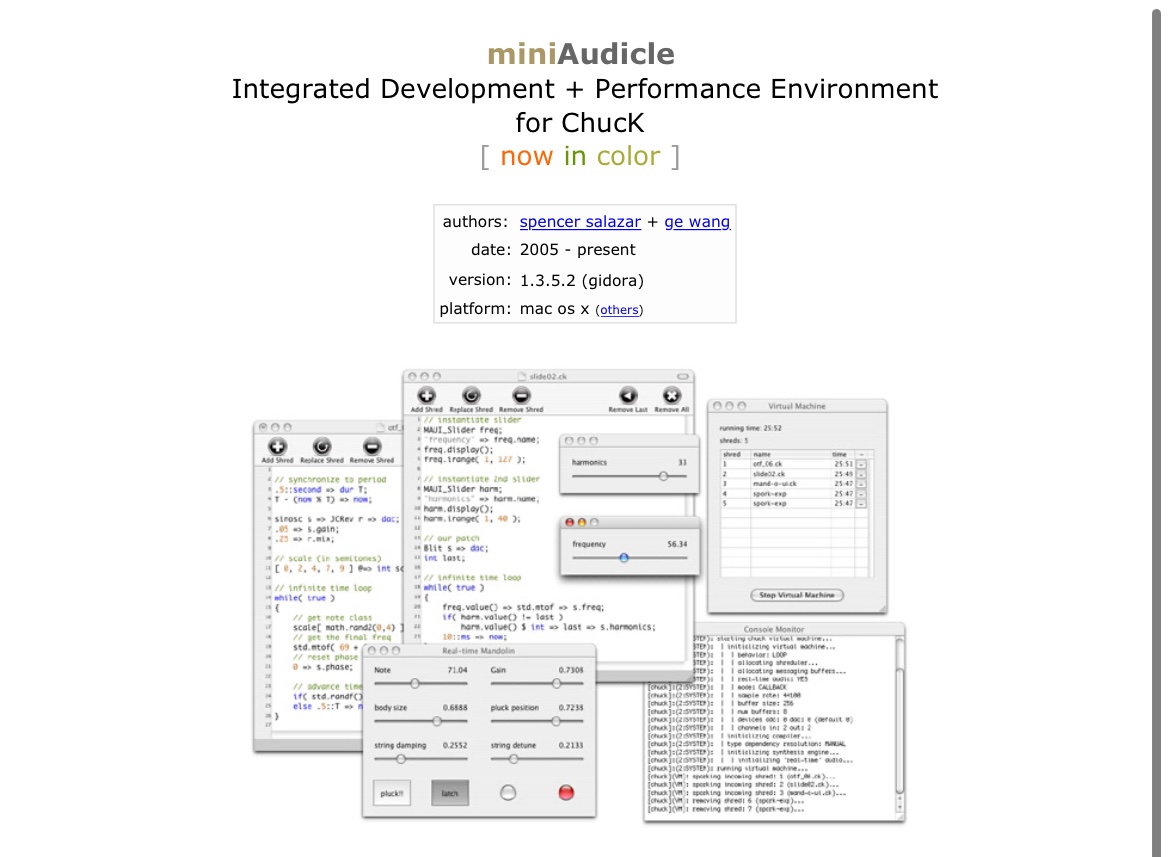Remove shred slide02.ck with its minus button

[x=861, y=474]
